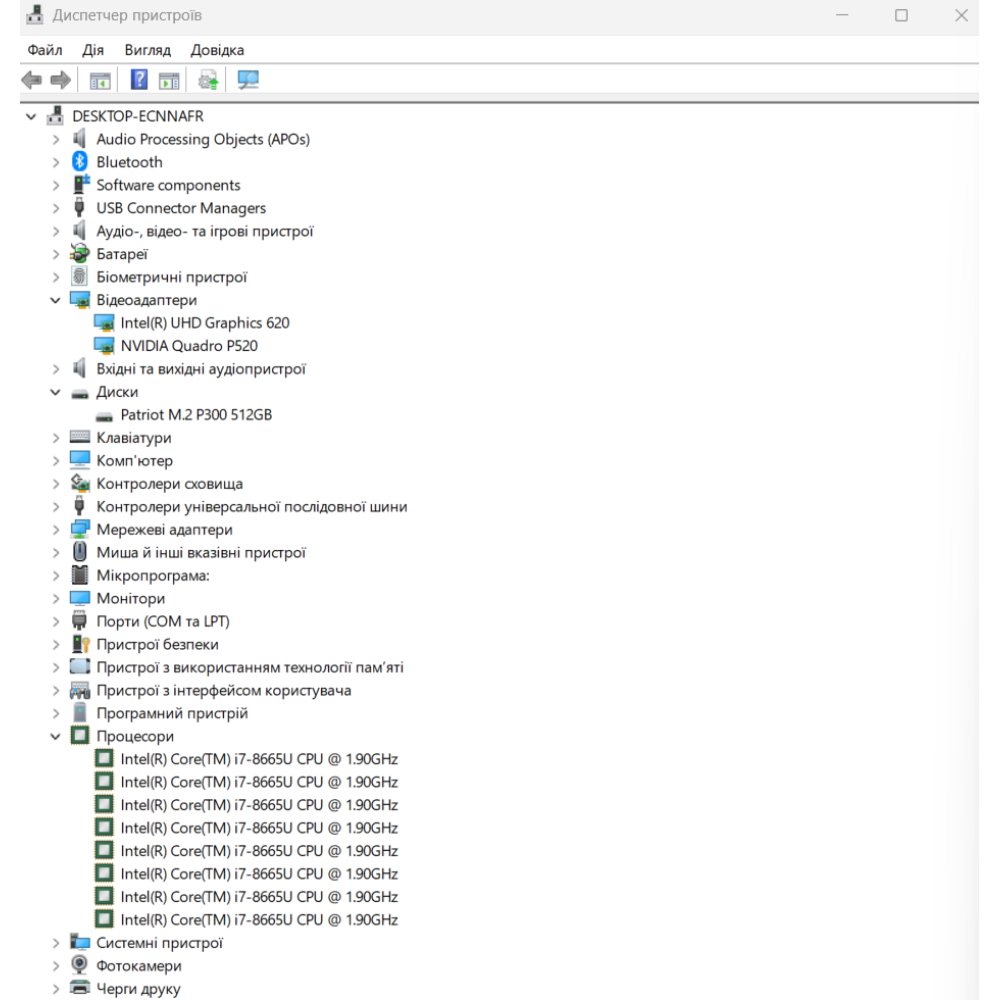Select Intel(R) UHD Graphics 620 adapter
This screenshot has width=1000, height=1000.
click(204, 323)
